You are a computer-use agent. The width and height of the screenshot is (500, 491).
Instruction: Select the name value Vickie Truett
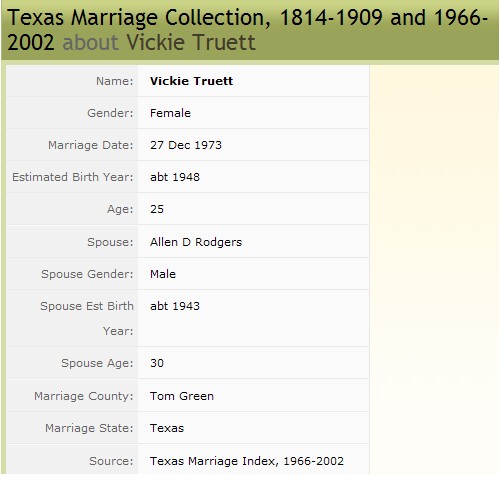click(x=191, y=81)
